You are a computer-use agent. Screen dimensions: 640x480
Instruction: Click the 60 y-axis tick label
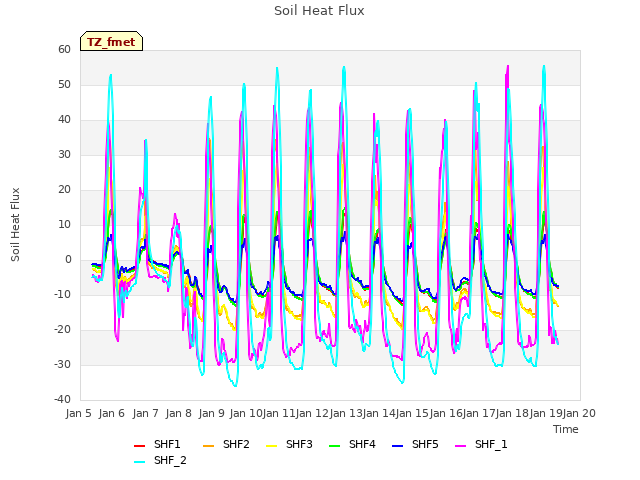coord(64,50)
